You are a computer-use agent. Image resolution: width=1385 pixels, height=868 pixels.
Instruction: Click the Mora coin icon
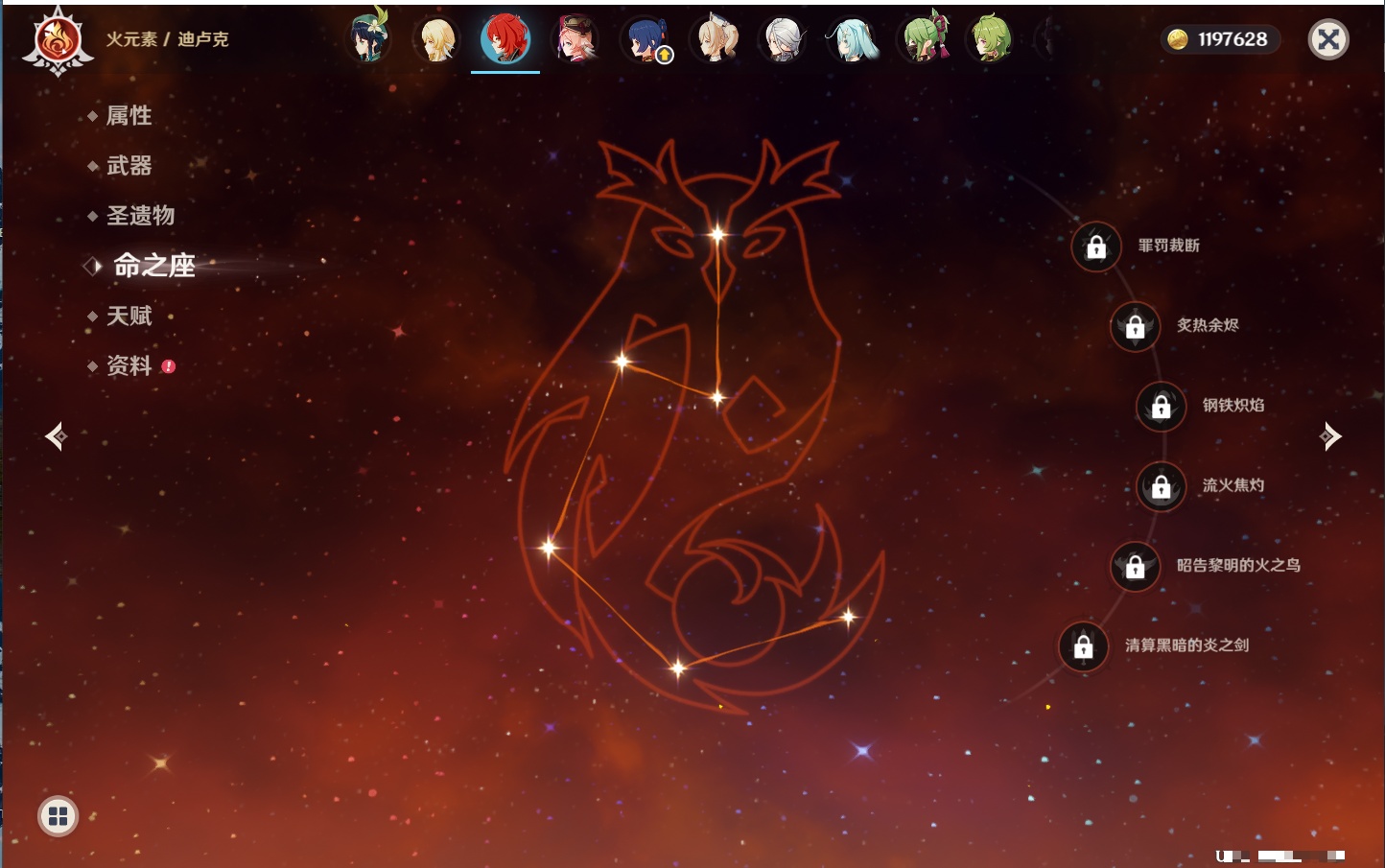[x=1178, y=39]
